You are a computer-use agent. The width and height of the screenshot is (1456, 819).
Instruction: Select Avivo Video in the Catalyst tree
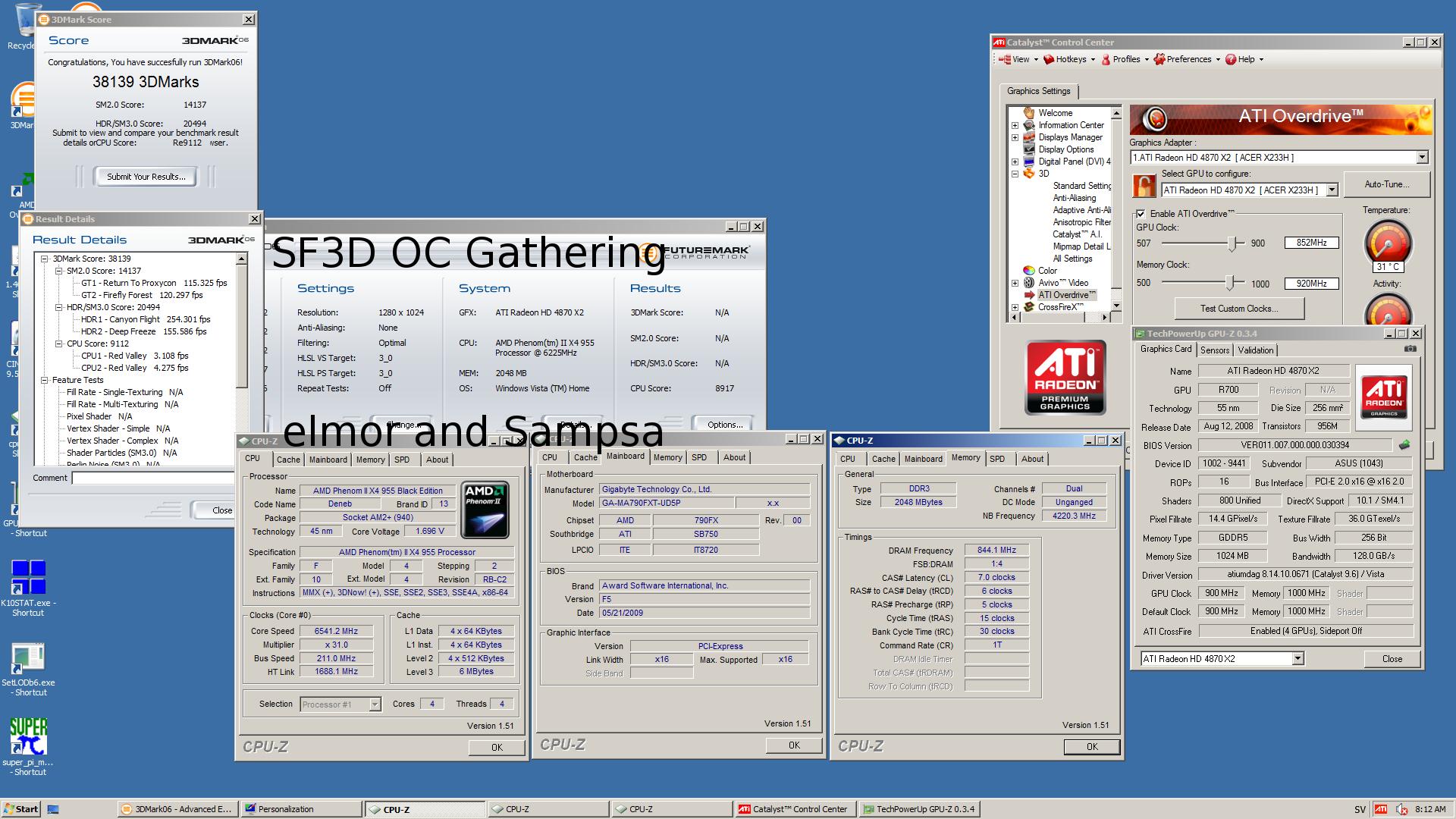[1062, 283]
